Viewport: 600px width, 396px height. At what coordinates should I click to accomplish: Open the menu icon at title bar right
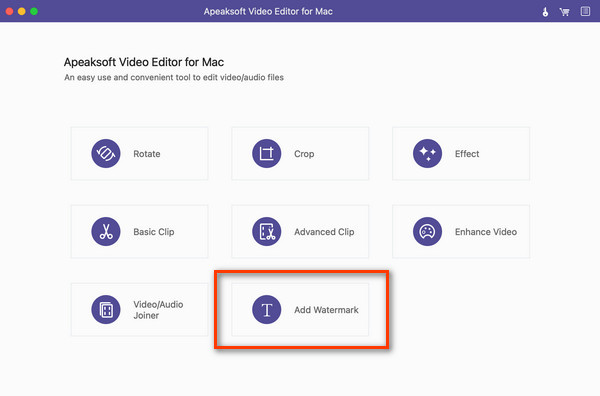585,11
